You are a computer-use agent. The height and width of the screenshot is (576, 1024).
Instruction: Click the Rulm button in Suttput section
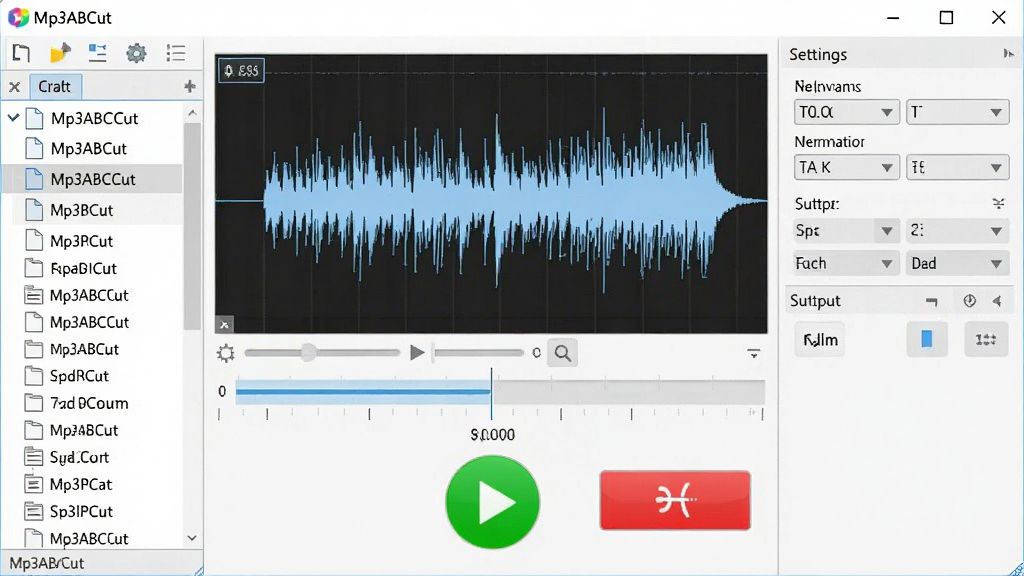tap(820, 340)
